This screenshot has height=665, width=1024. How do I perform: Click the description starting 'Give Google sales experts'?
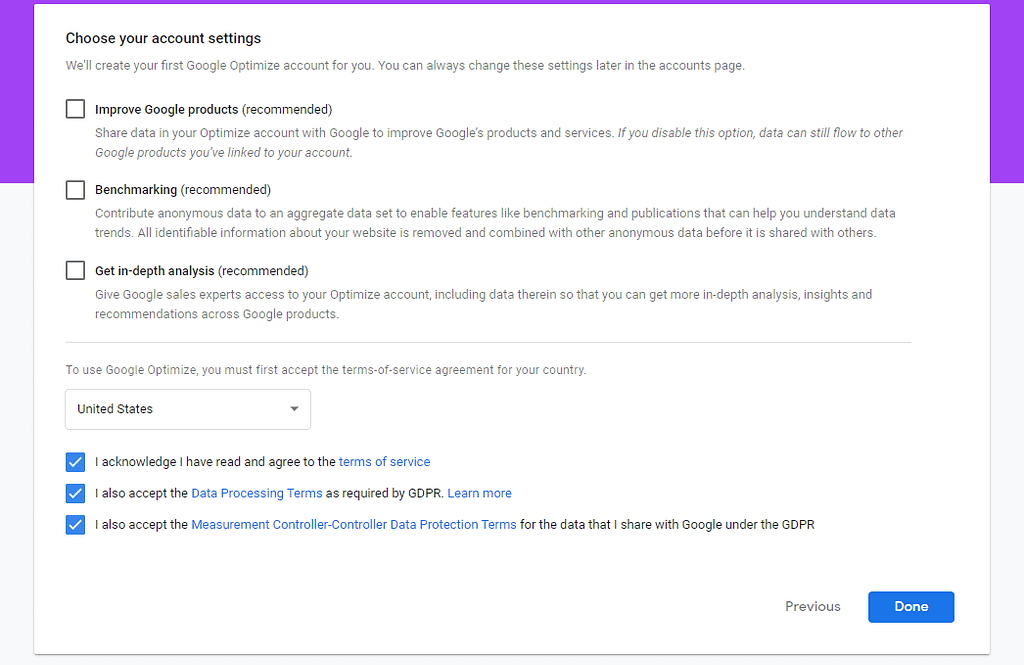coord(483,304)
